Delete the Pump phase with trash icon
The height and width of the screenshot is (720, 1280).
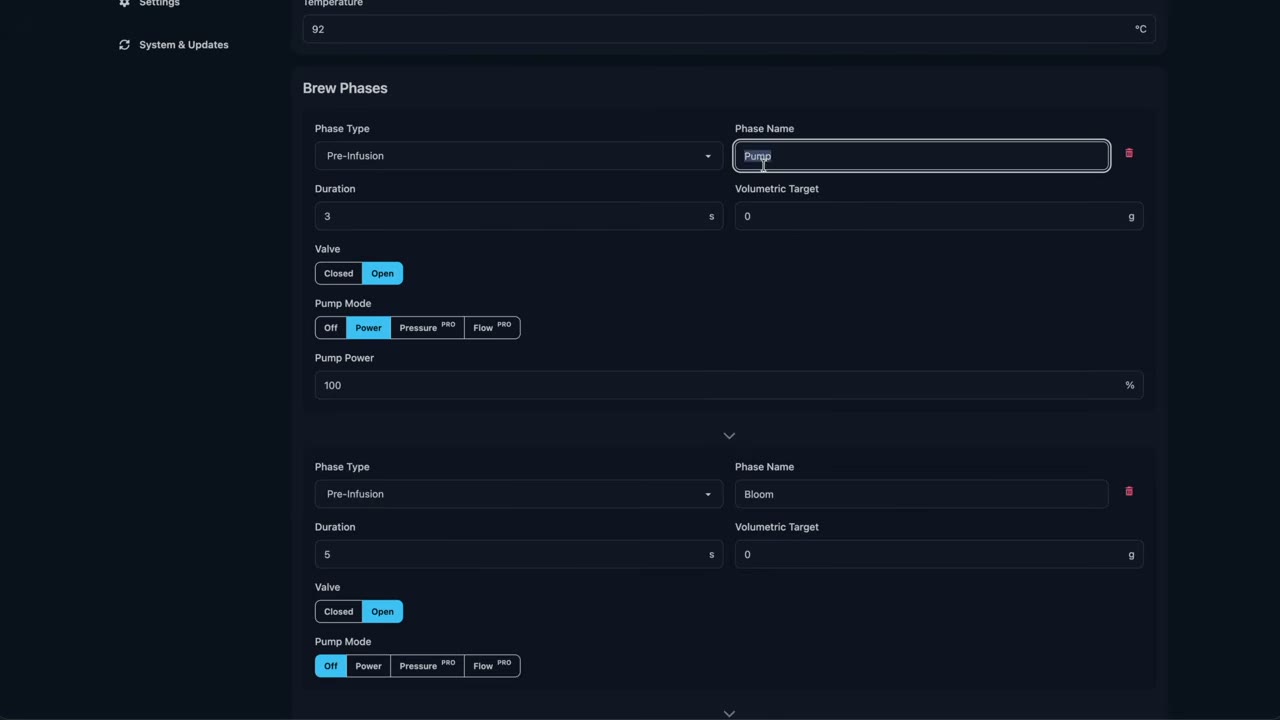(x=1129, y=153)
